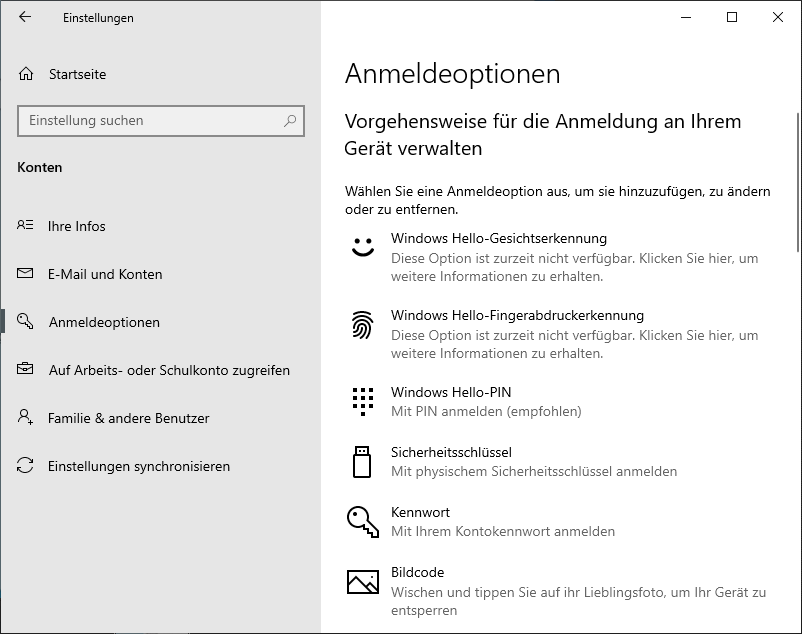Click the back arrow in Einstellungen
Screen dimensions: 802x634
tap(25, 17)
